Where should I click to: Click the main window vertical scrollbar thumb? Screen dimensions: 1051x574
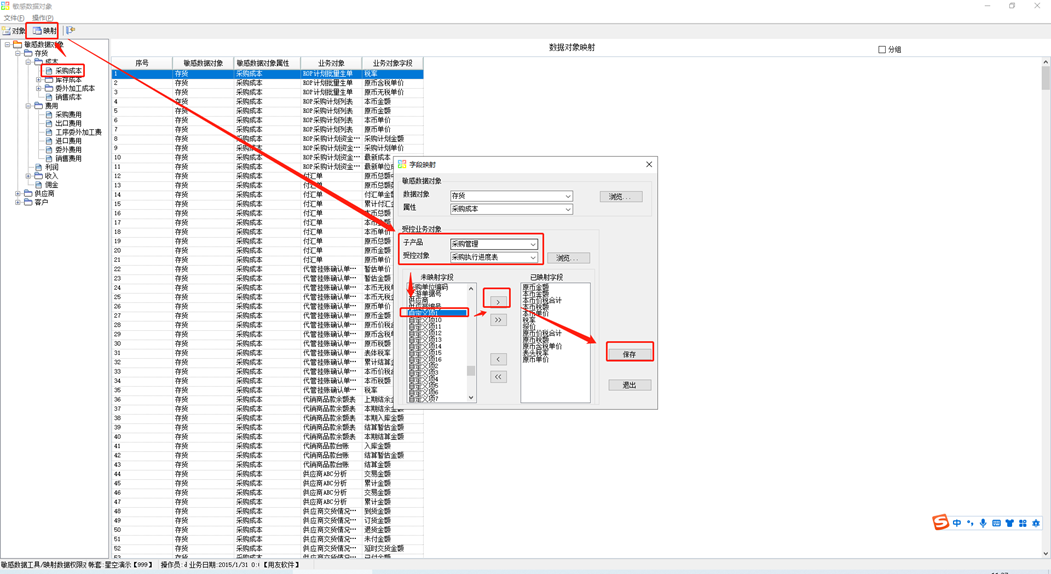click(x=1046, y=77)
